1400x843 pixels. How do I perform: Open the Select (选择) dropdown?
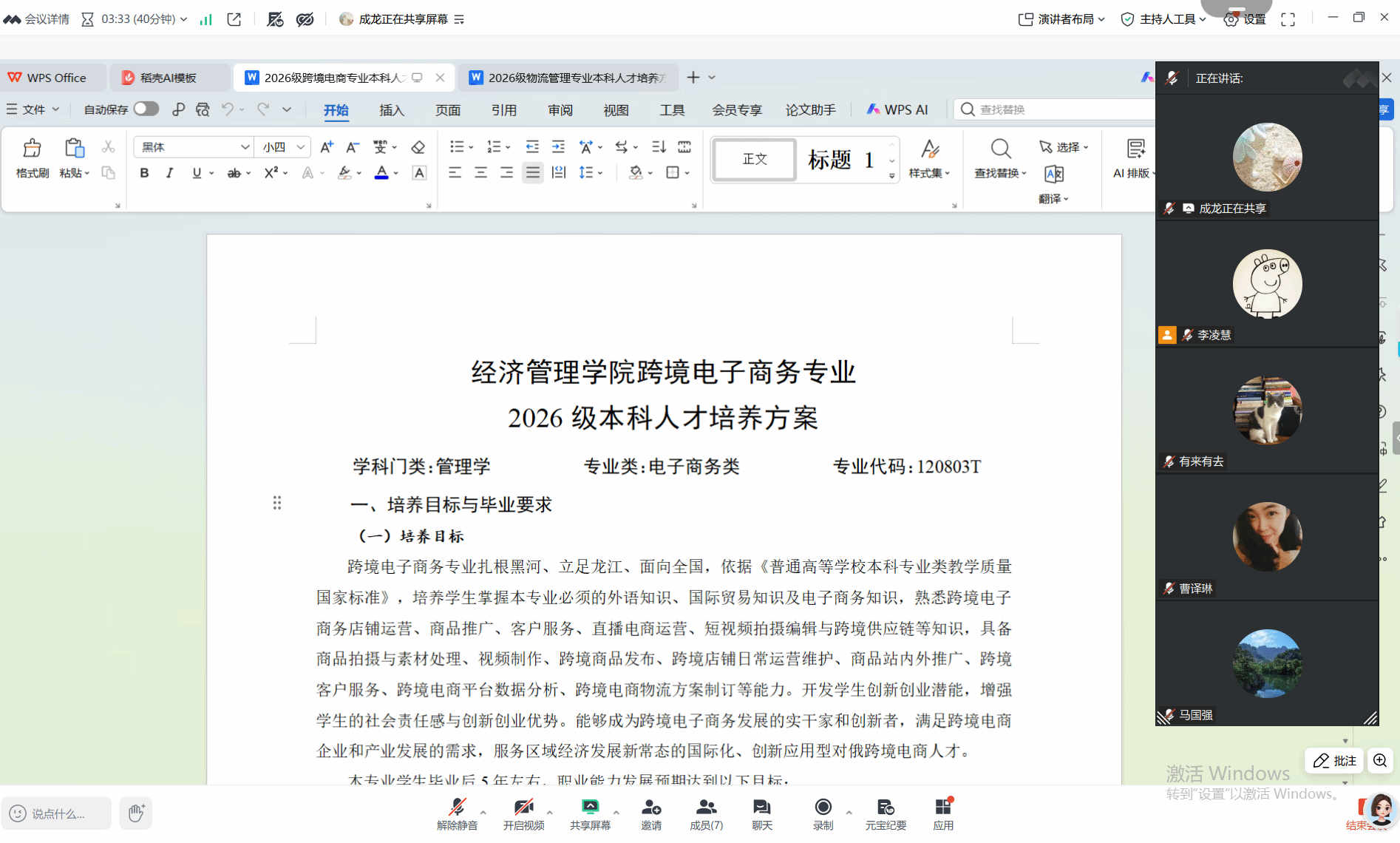1064,147
